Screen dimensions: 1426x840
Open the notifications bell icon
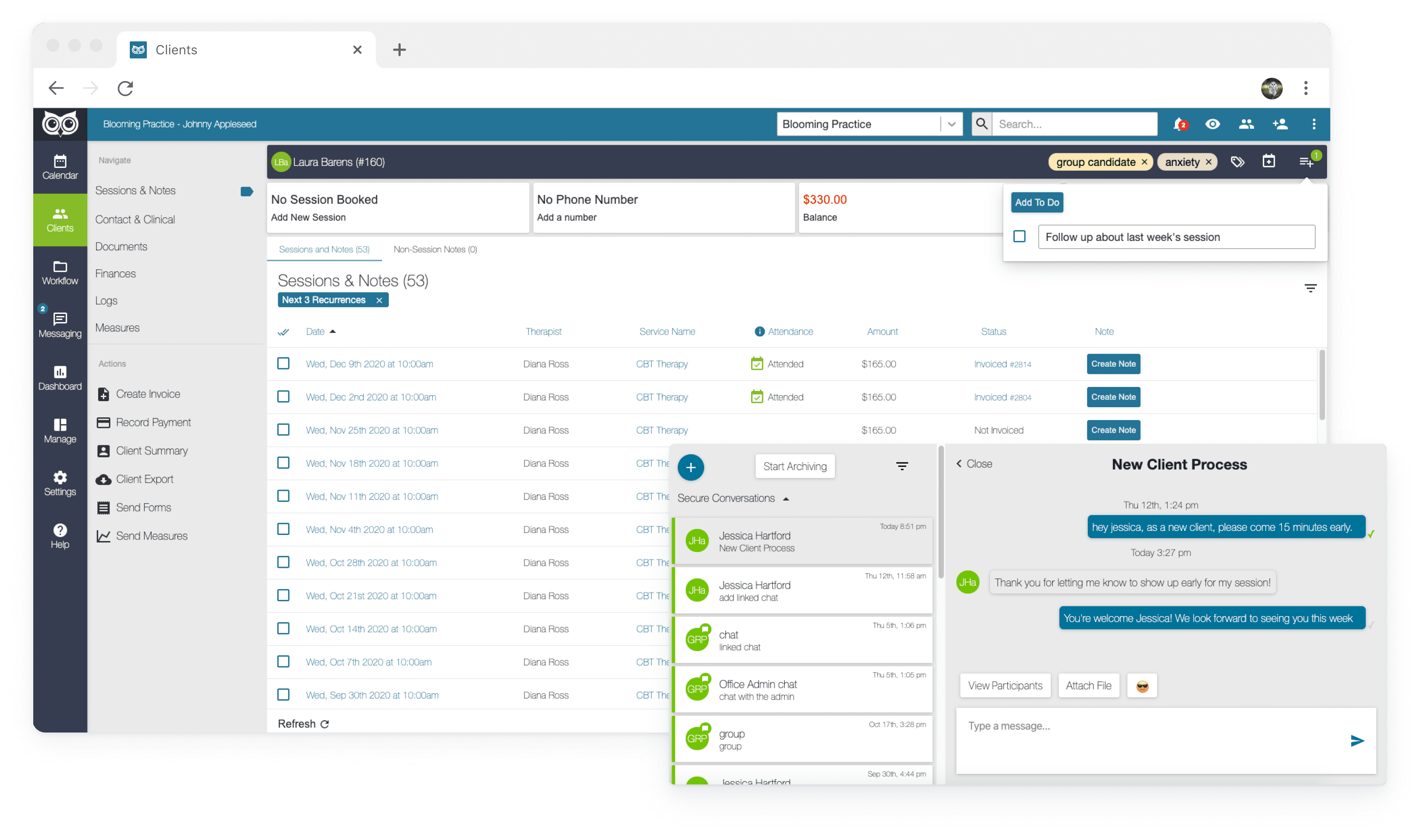pos(1179,124)
